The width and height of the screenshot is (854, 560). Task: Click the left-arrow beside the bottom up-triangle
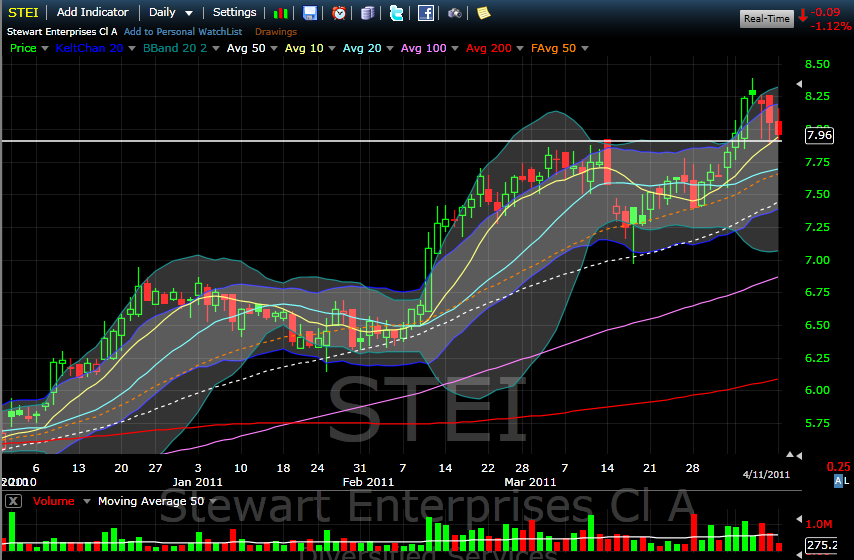pos(799,455)
